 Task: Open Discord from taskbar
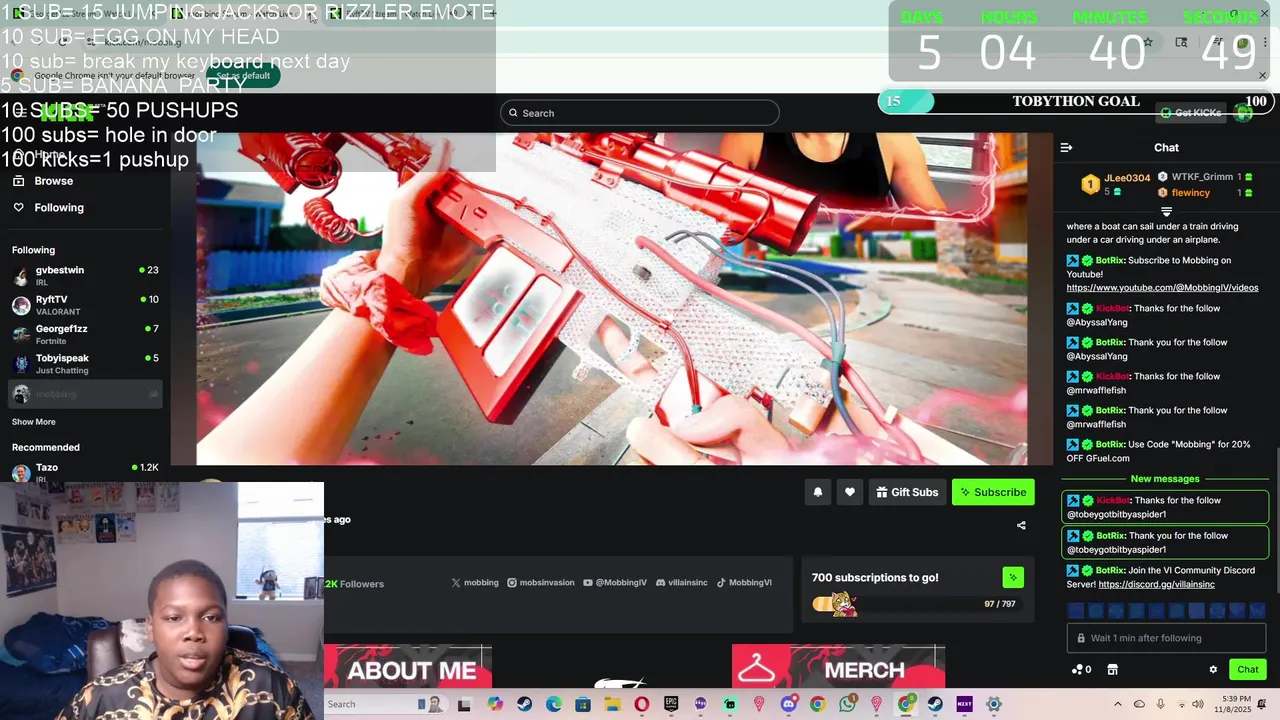click(789, 704)
